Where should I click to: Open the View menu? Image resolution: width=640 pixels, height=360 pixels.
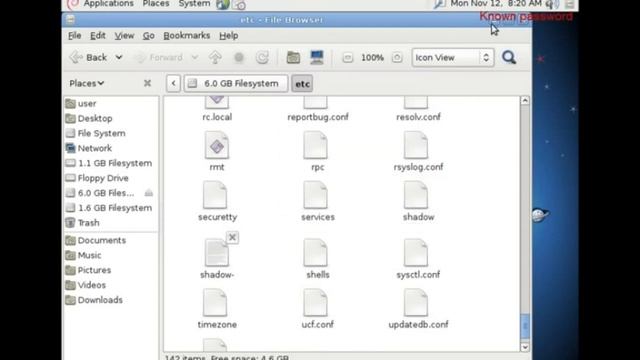pyautogui.click(x=124, y=36)
